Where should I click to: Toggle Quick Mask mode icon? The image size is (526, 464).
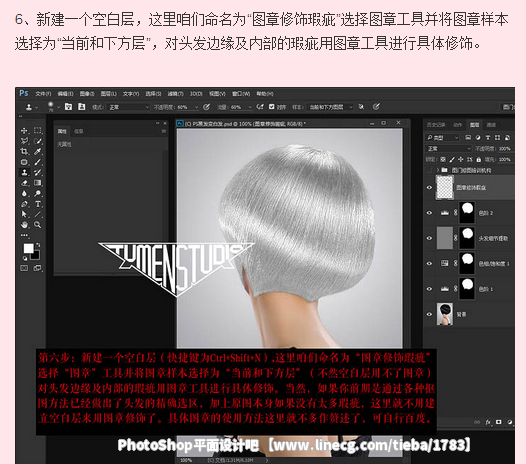(x=24, y=268)
